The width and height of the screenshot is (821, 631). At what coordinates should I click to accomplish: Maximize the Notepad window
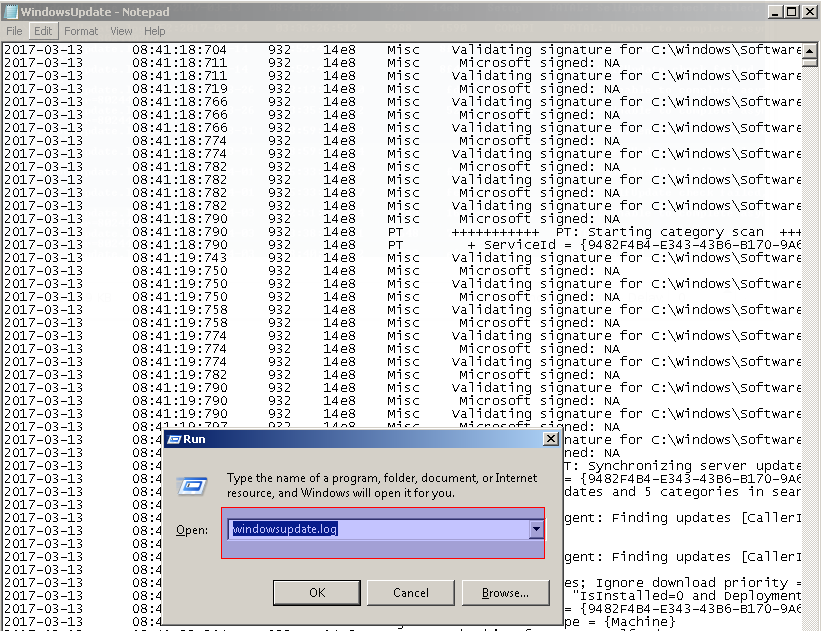(792, 12)
